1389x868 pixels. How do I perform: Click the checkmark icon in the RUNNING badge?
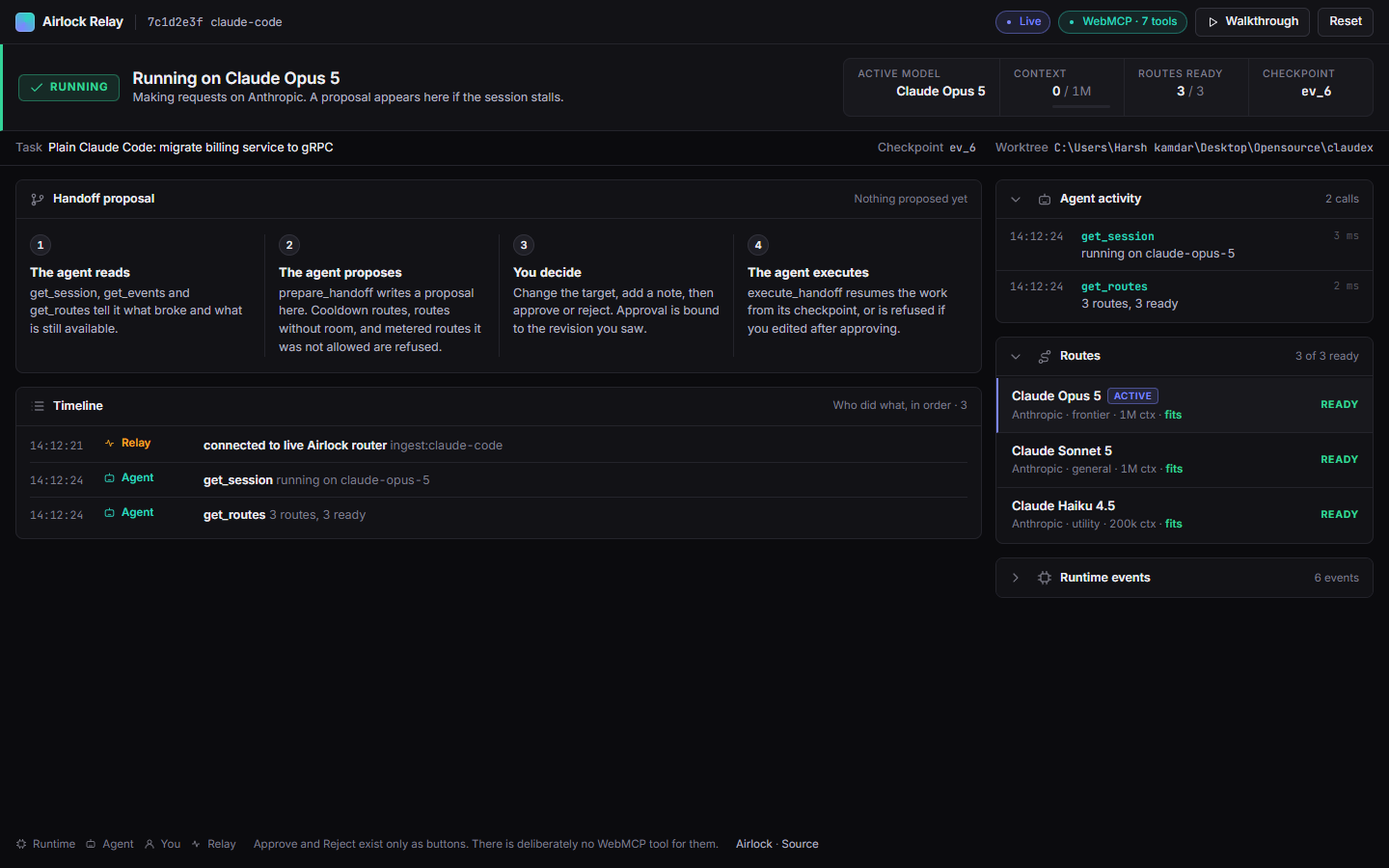click(37, 88)
